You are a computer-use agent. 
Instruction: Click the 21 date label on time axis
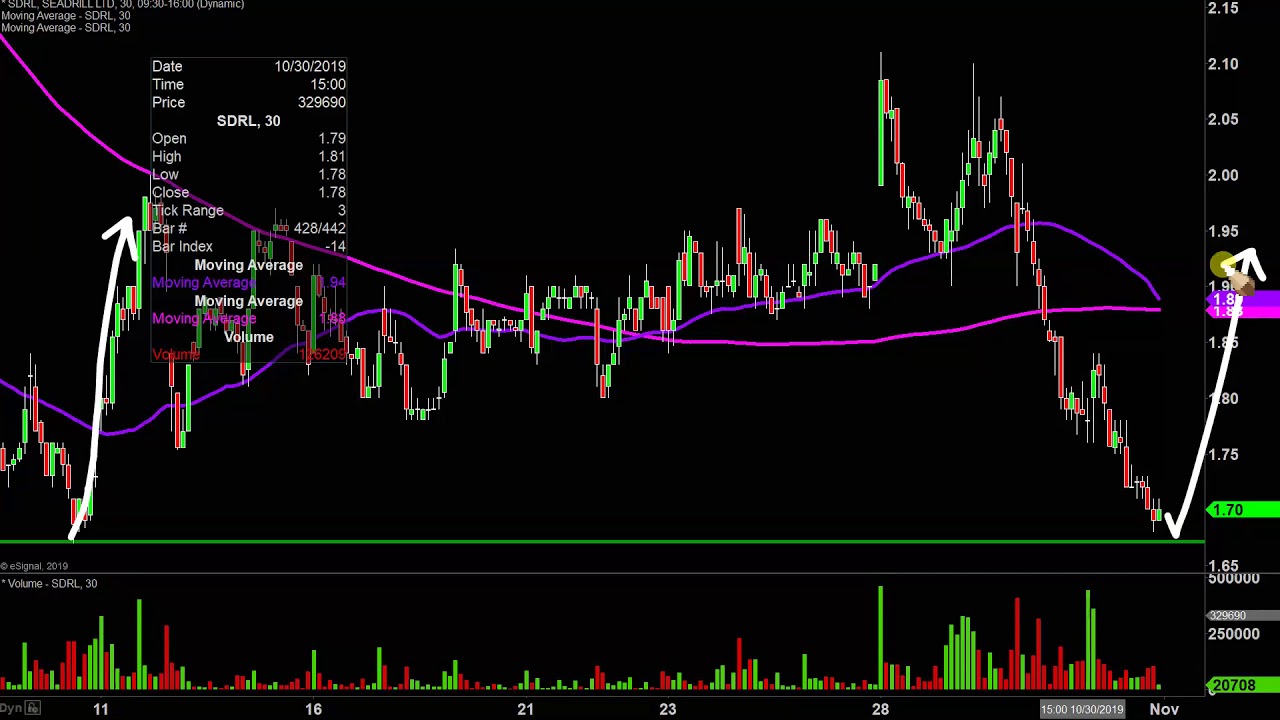525,709
